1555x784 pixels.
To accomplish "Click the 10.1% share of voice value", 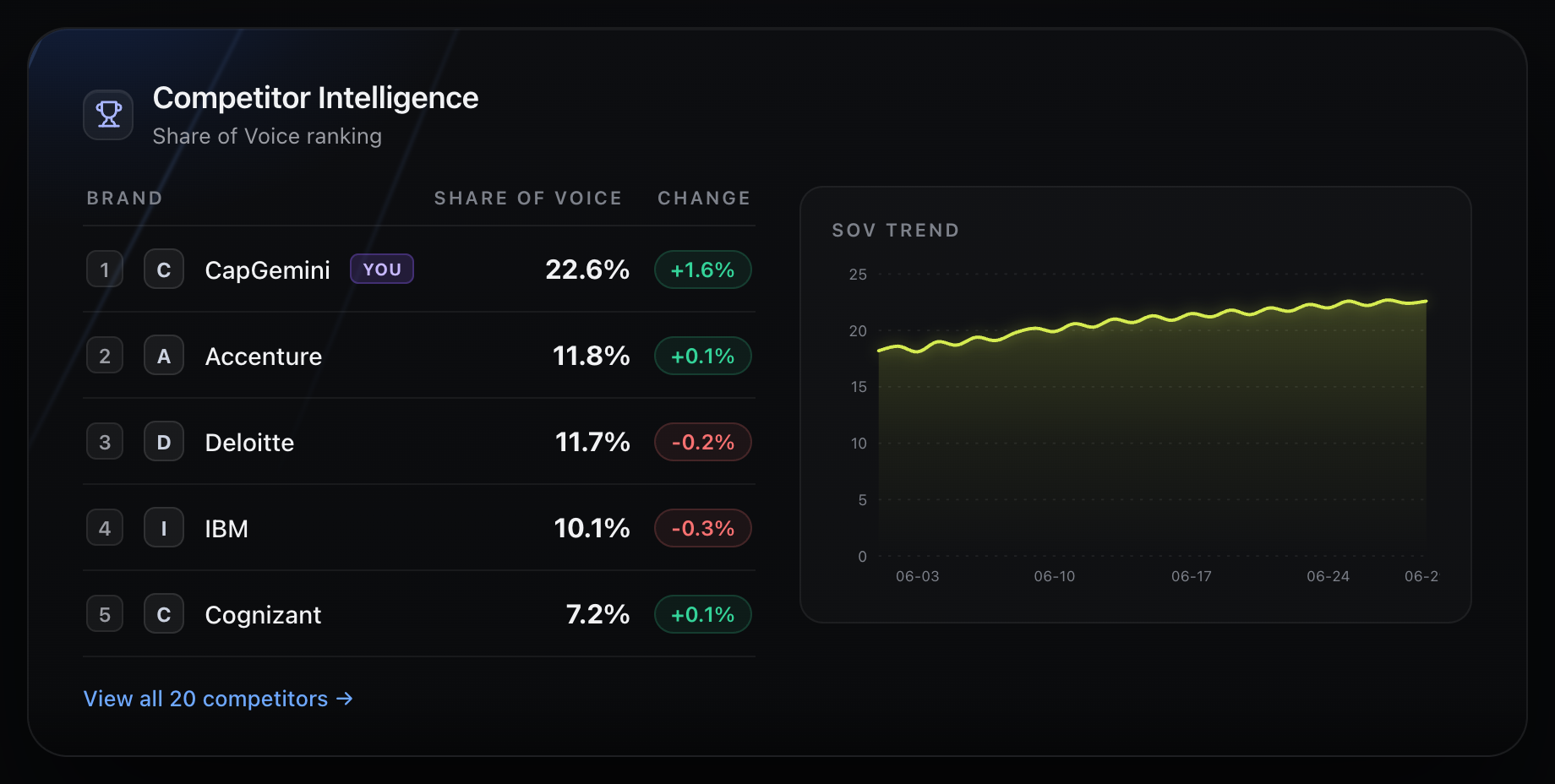I will click(592, 528).
